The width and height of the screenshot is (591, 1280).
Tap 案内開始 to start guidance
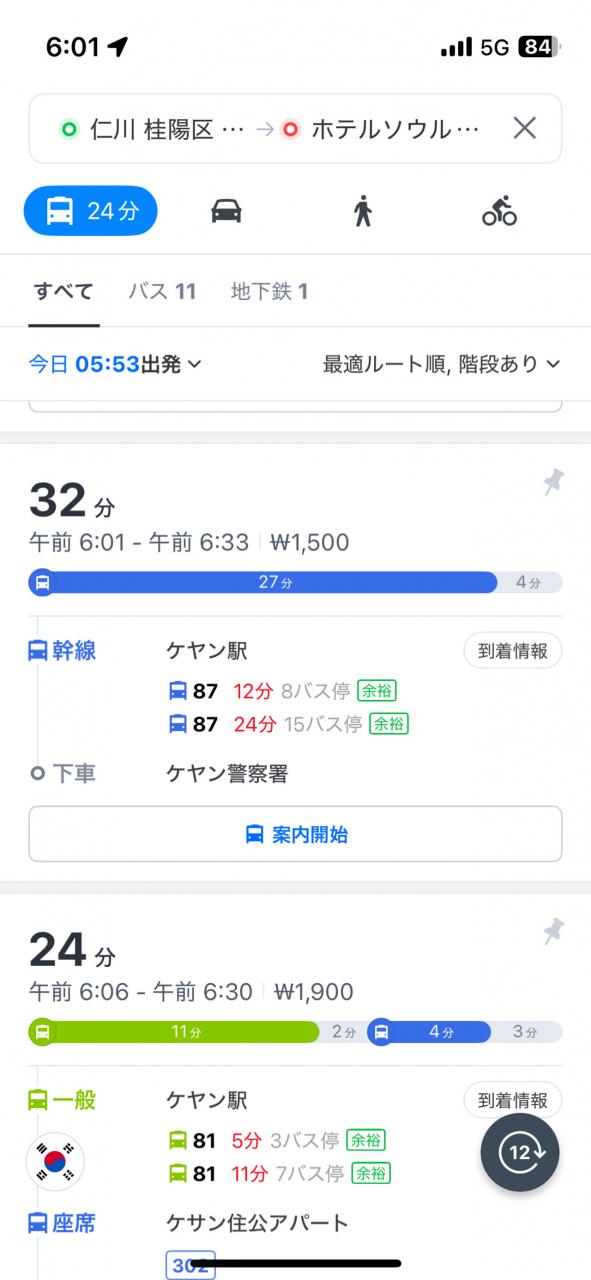point(295,834)
